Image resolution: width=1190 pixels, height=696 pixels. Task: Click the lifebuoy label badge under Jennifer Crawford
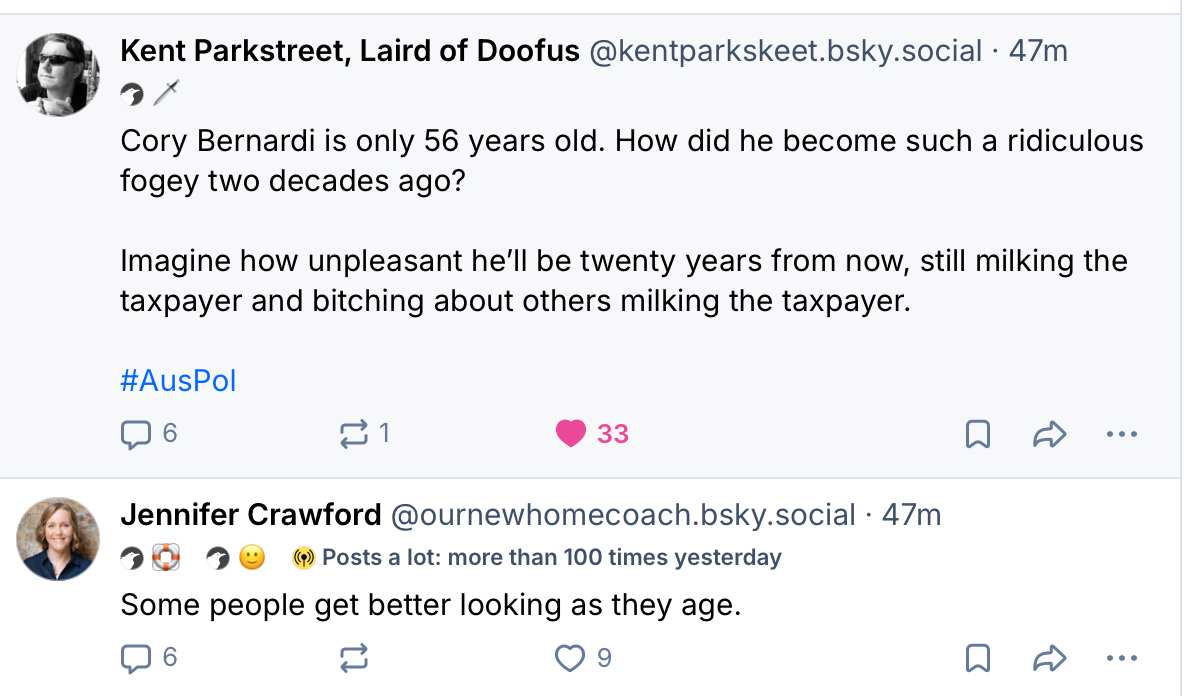(164, 558)
